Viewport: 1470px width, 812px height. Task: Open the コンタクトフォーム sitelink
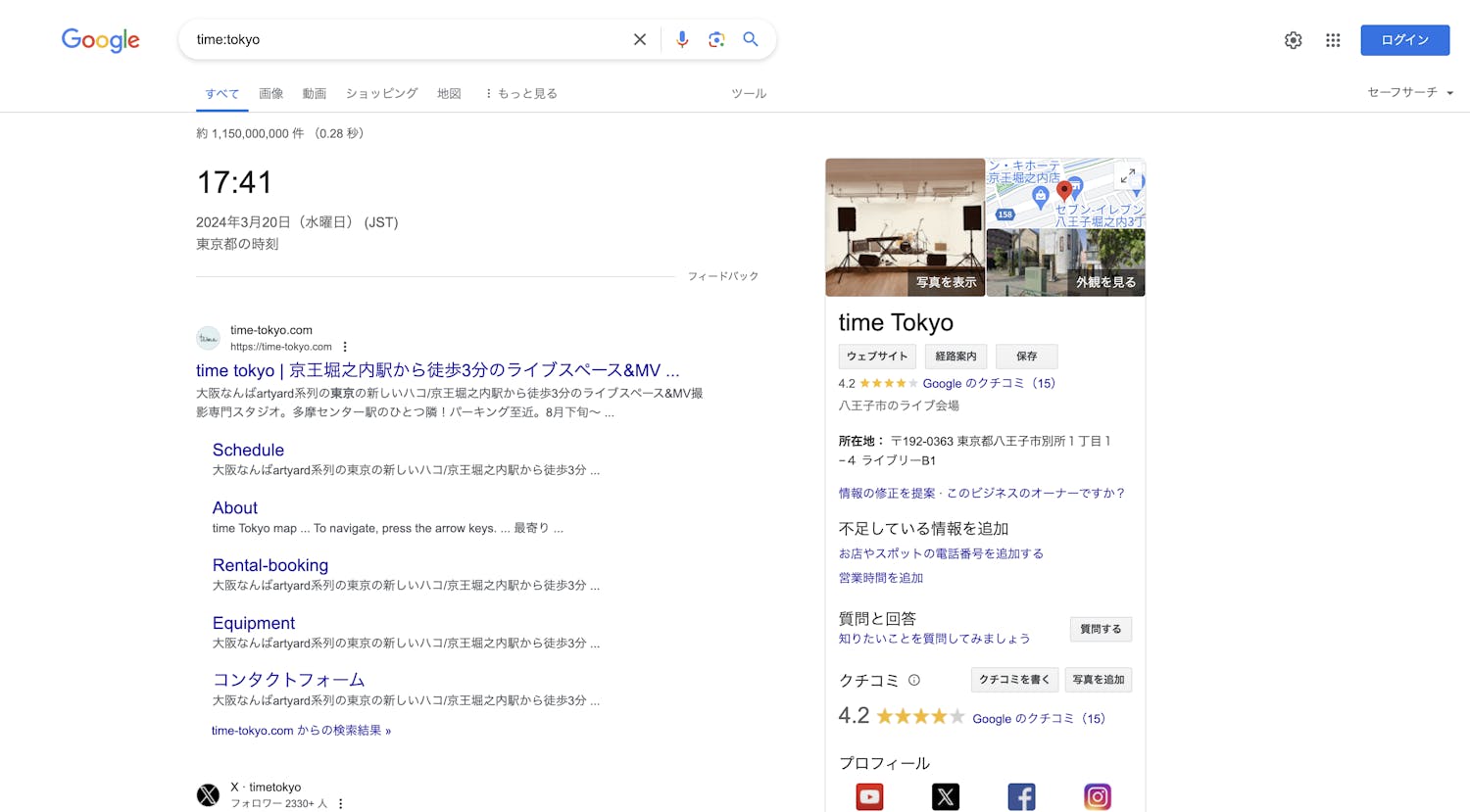(289, 680)
